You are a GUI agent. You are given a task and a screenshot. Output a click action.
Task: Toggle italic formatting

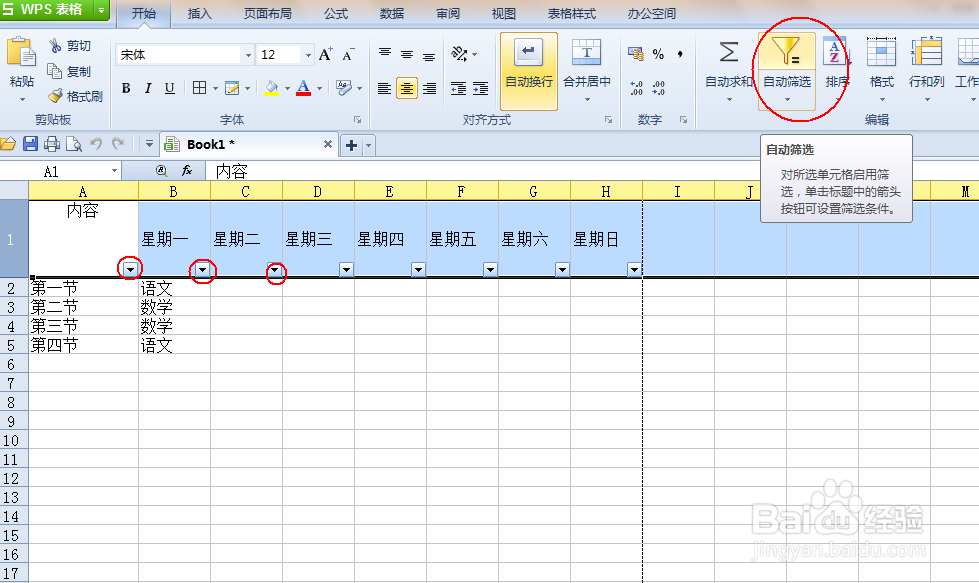tap(148, 89)
